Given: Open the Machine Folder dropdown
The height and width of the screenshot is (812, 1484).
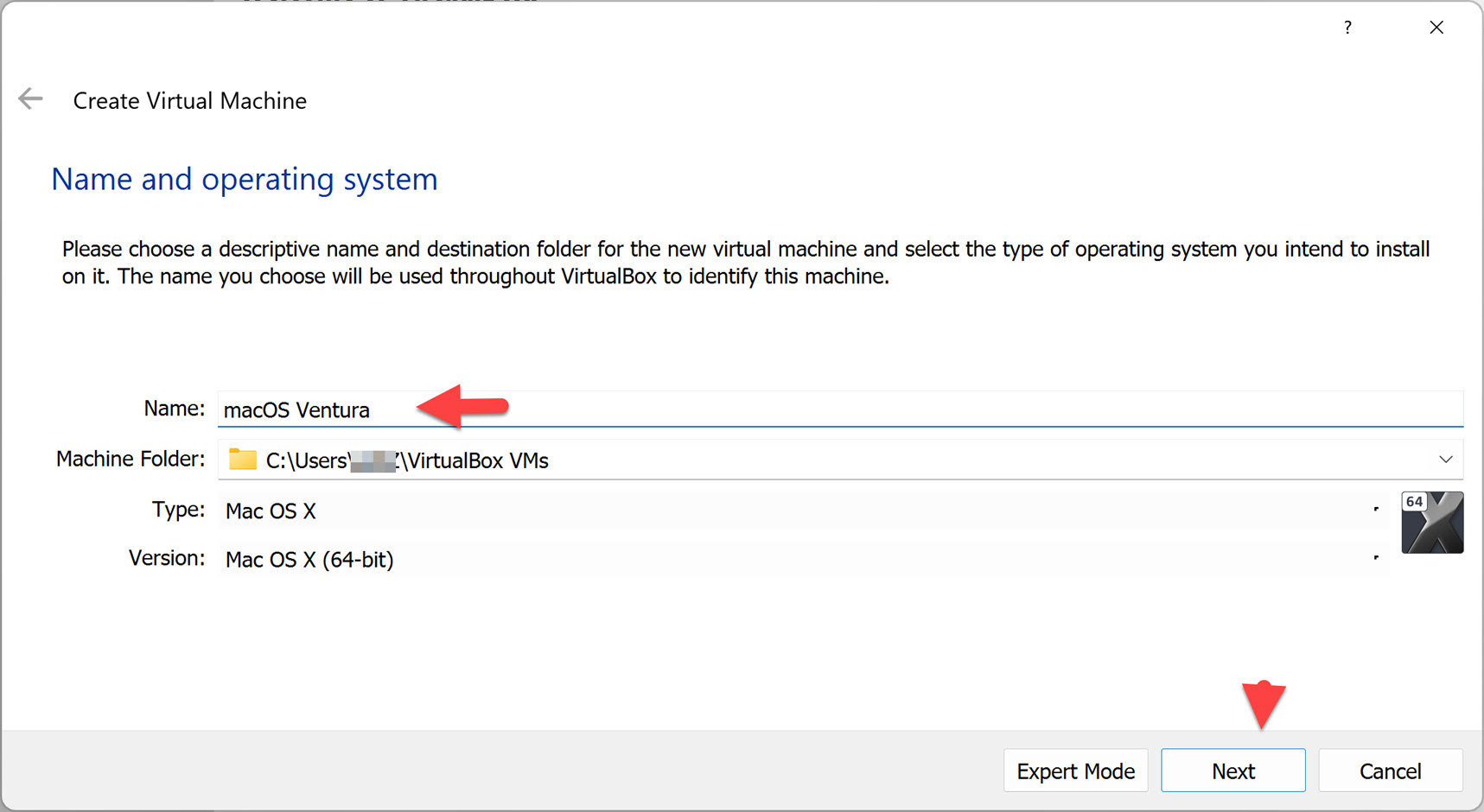Looking at the screenshot, I should [1445, 459].
